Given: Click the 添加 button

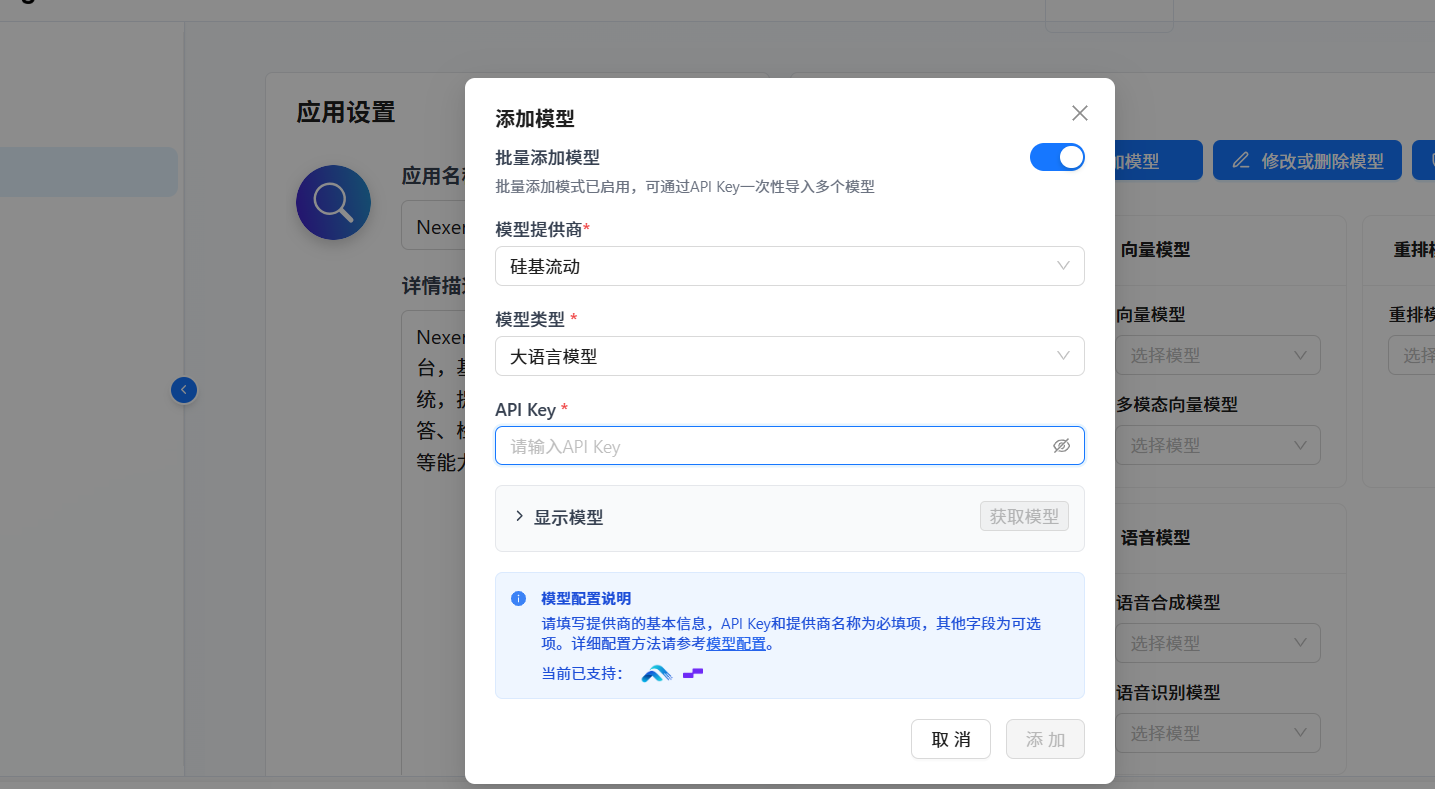Looking at the screenshot, I should point(1045,739).
